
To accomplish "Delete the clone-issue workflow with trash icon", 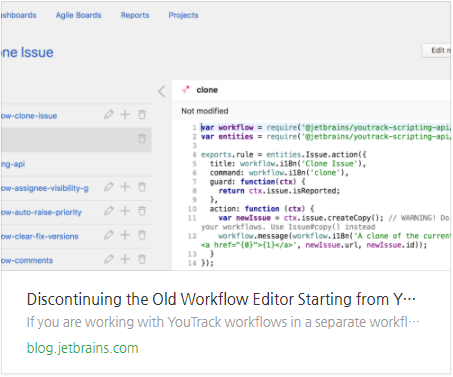I will (x=142, y=115).
